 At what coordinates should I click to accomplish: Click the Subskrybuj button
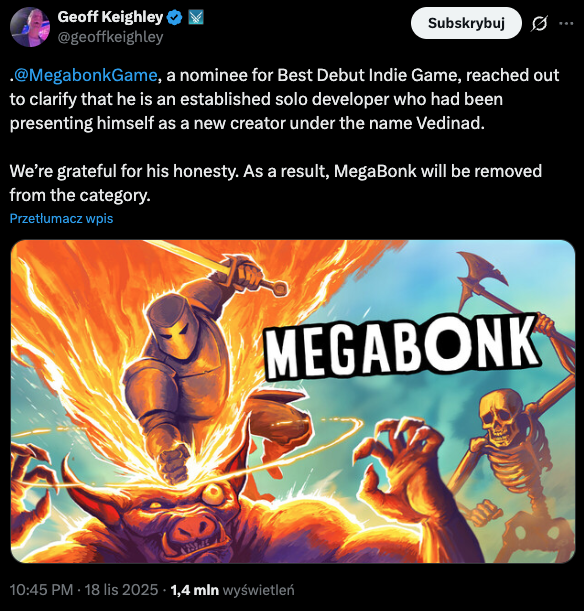pyautogui.click(x=466, y=23)
